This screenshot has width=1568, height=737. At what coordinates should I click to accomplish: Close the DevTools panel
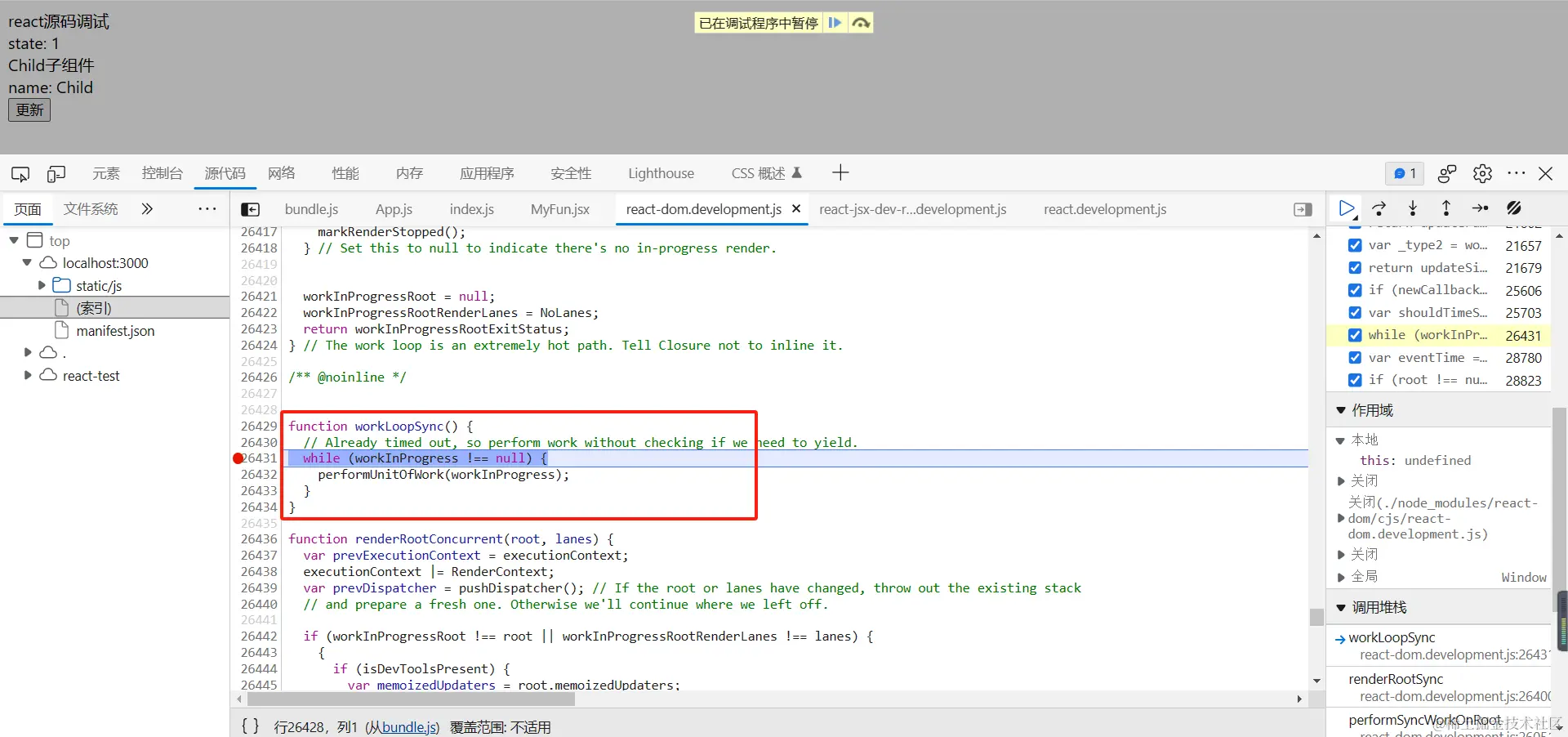tap(1546, 173)
